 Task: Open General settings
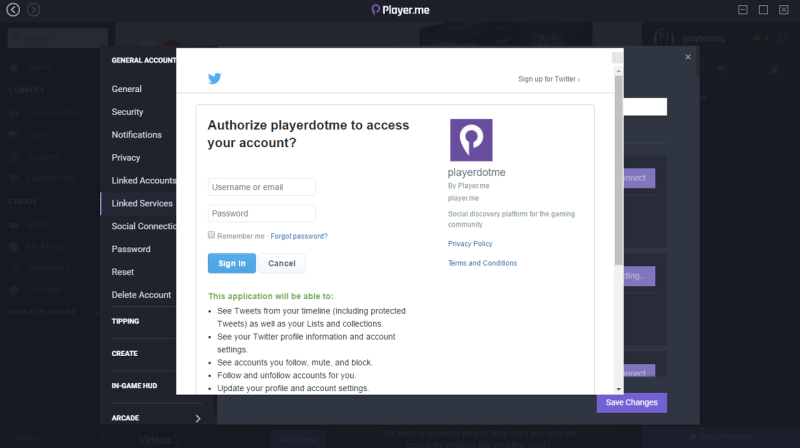coord(127,89)
